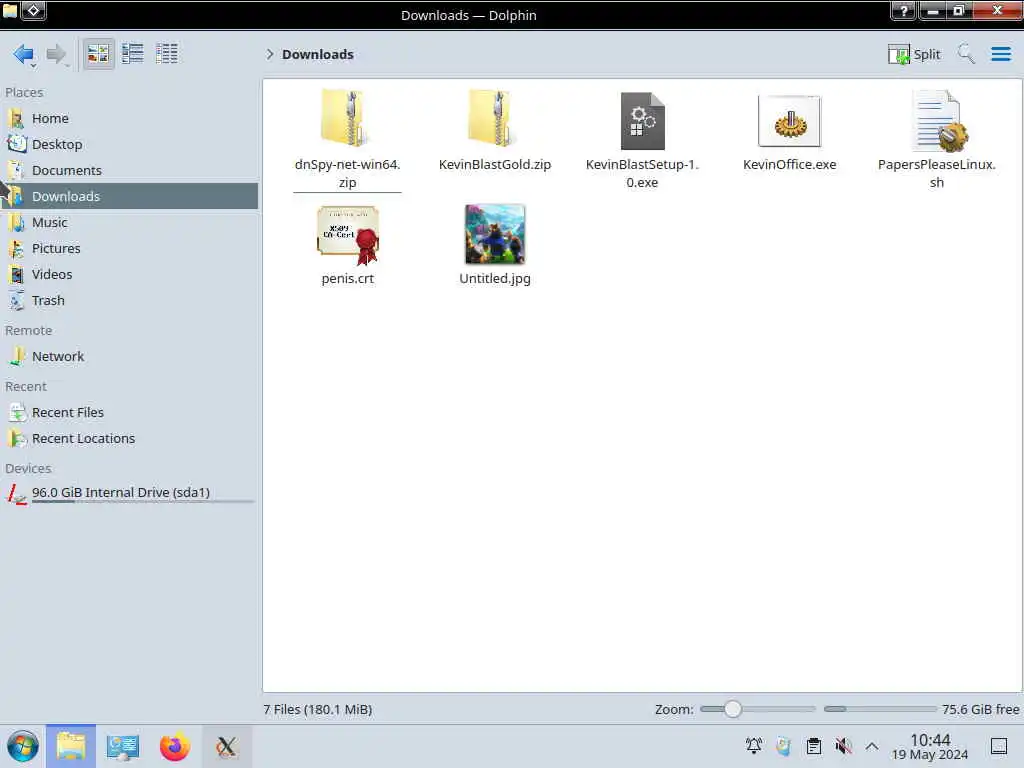1024x768 pixels.
Task: Select the PapersPleaseLinux.sh script icon
Action: click(938, 121)
